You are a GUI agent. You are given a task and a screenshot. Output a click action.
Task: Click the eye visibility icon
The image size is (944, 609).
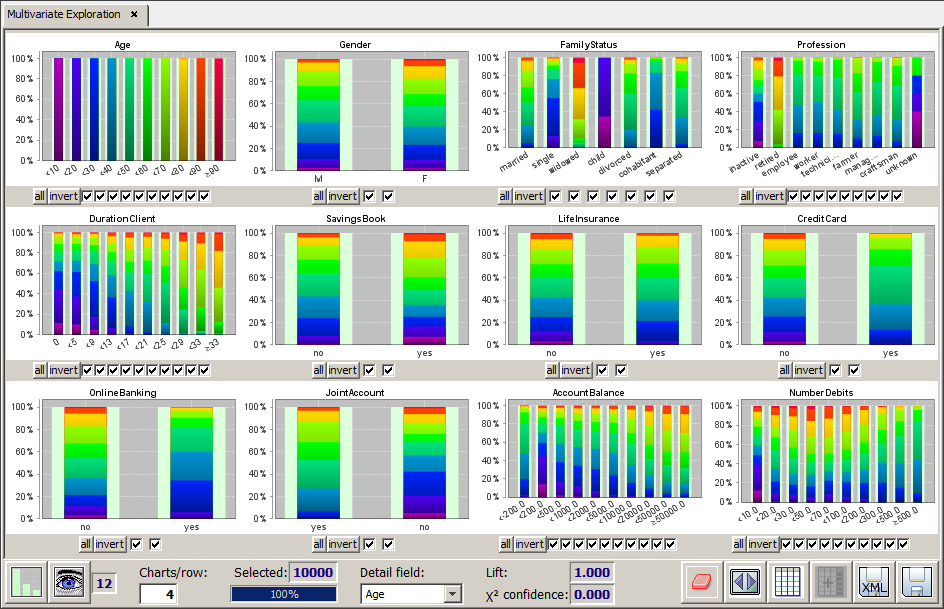tap(69, 582)
